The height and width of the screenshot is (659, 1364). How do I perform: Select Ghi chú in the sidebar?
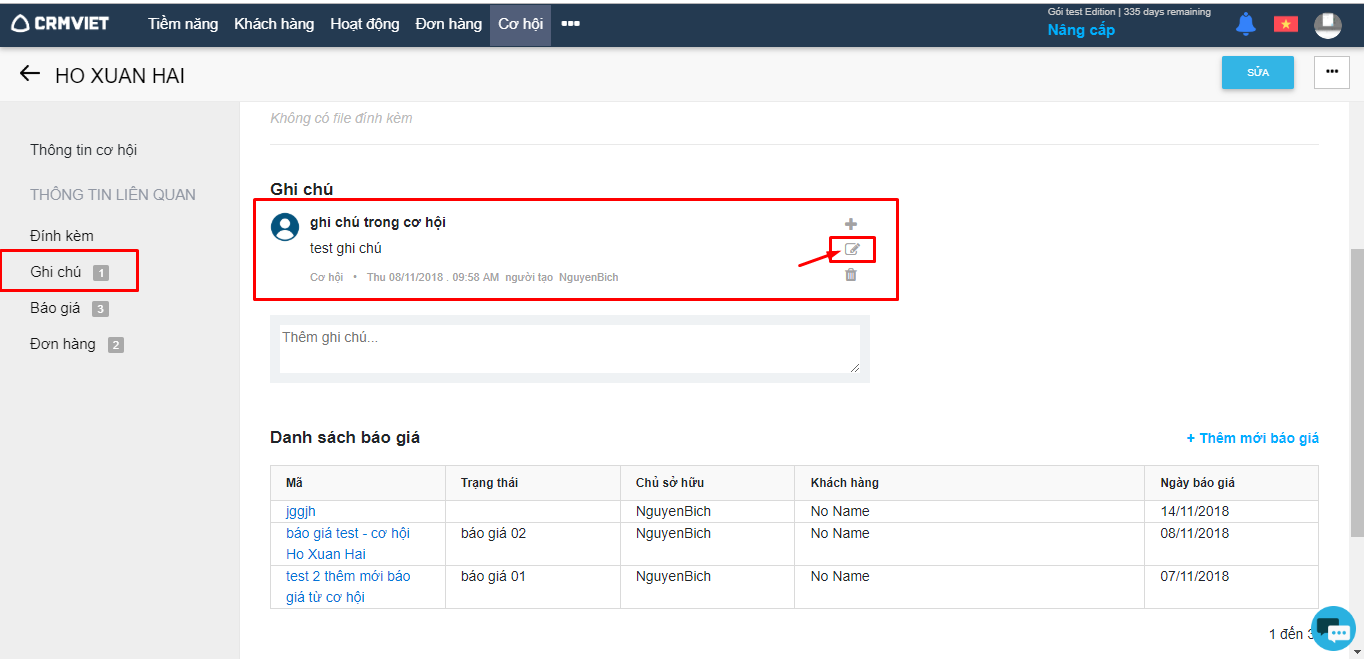tap(56, 272)
